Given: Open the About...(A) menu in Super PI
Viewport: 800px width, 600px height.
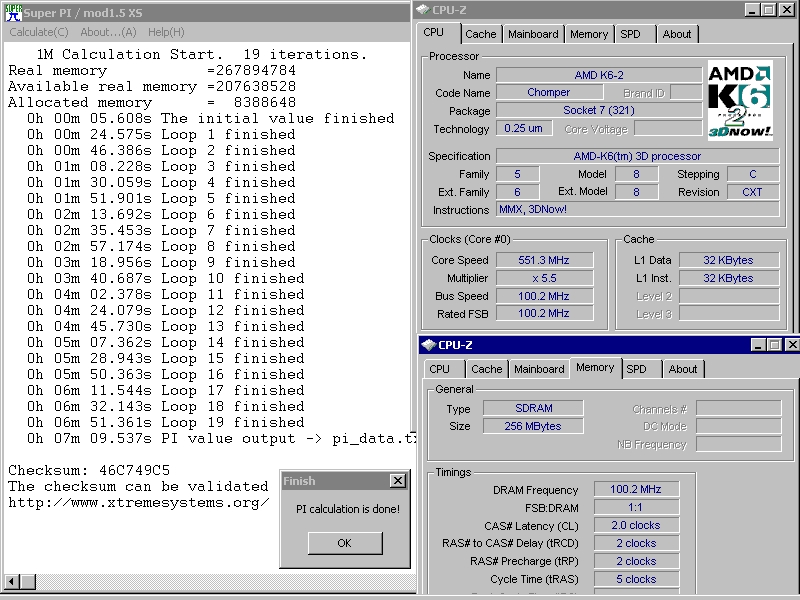Looking at the screenshot, I should tap(108, 32).
